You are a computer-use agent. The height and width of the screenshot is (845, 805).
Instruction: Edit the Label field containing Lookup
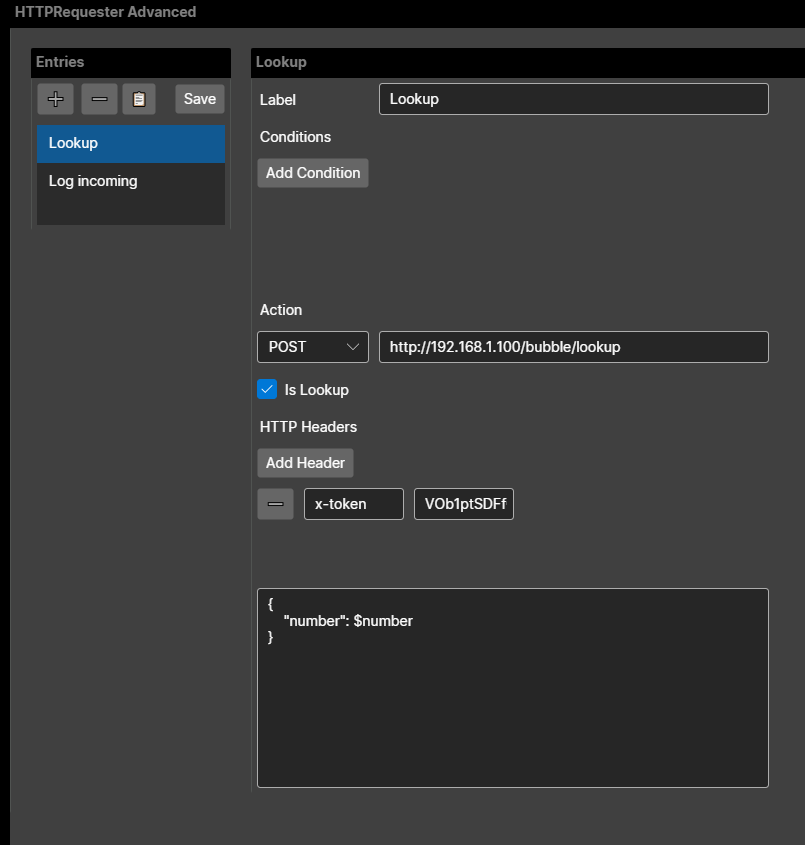click(x=574, y=99)
